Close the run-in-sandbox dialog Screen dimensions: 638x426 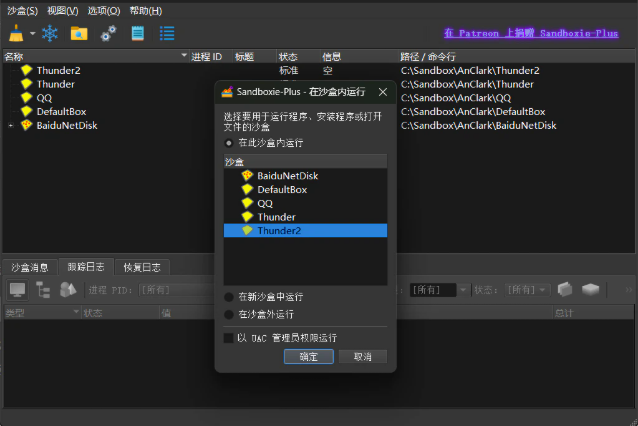pyautogui.click(x=383, y=92)
